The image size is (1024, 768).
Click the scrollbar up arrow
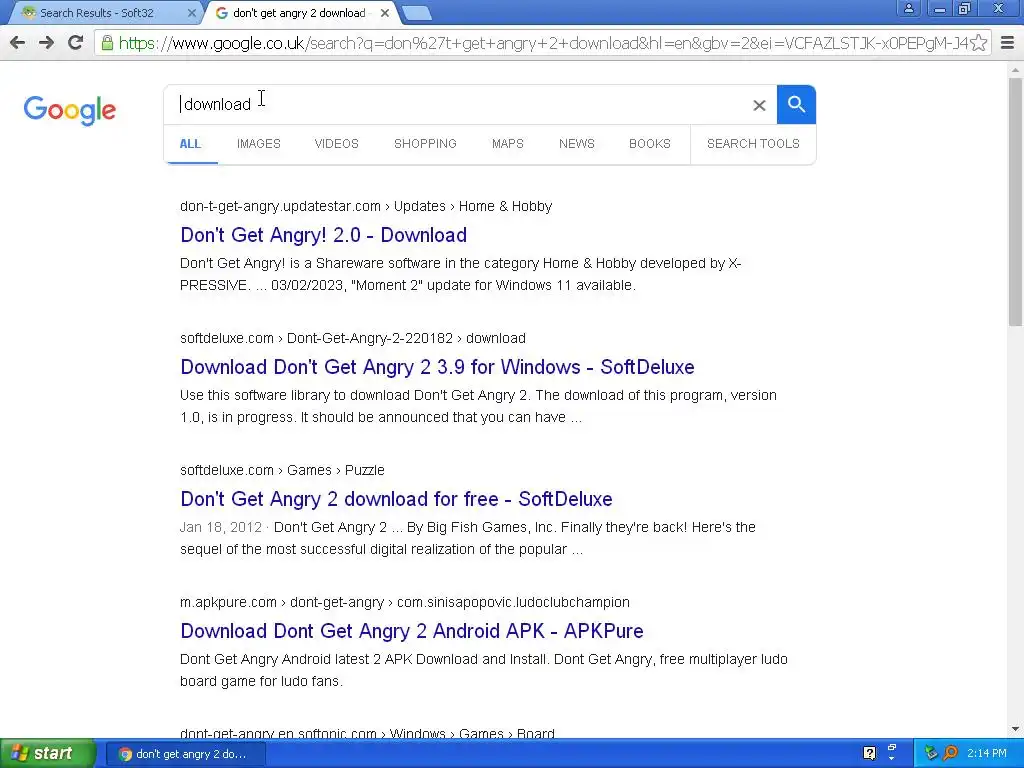1015,69
